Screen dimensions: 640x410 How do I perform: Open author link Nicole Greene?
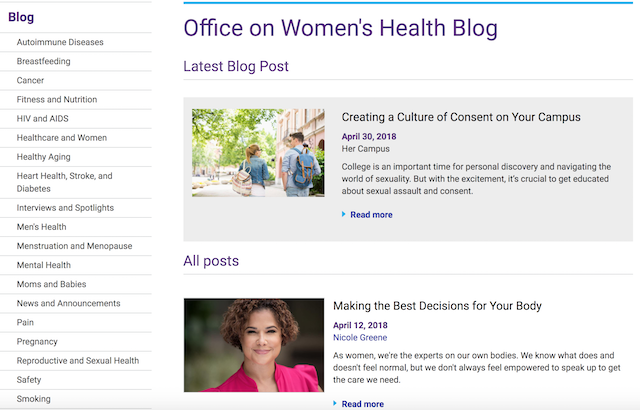360,338
